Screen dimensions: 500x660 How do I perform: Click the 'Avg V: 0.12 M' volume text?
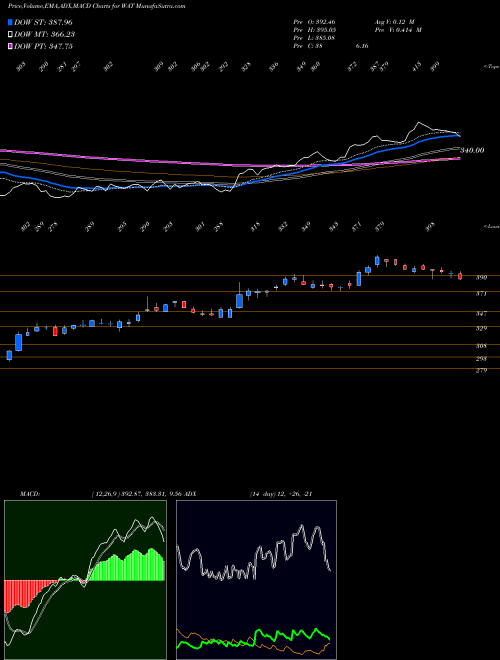coord(394,21)
